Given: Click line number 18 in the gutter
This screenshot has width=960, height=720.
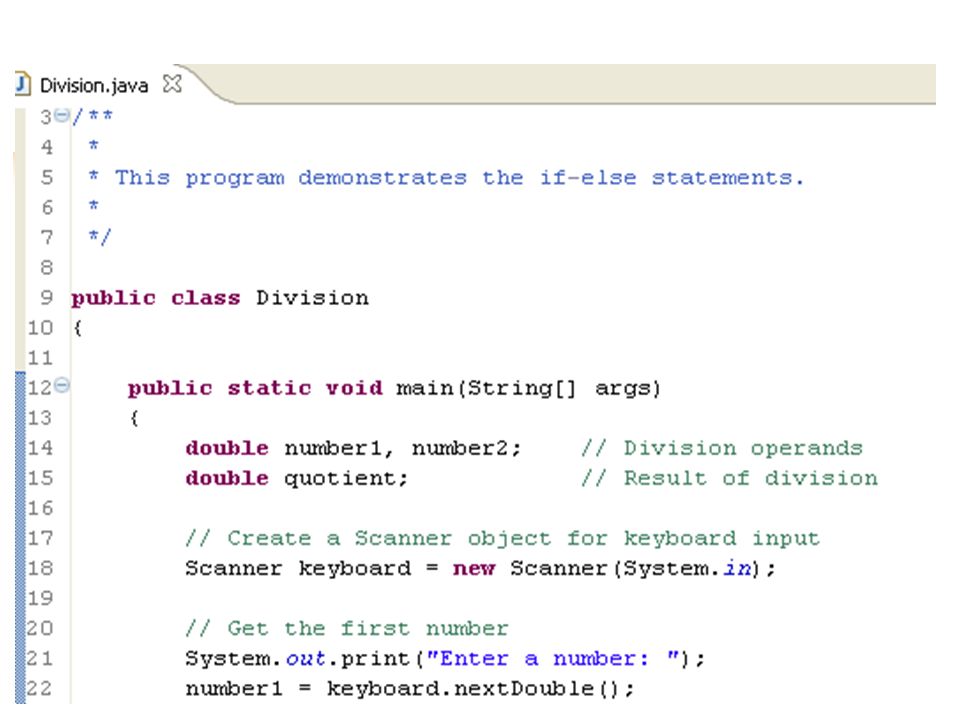Looking at the screenshot, I should point(40,568).
